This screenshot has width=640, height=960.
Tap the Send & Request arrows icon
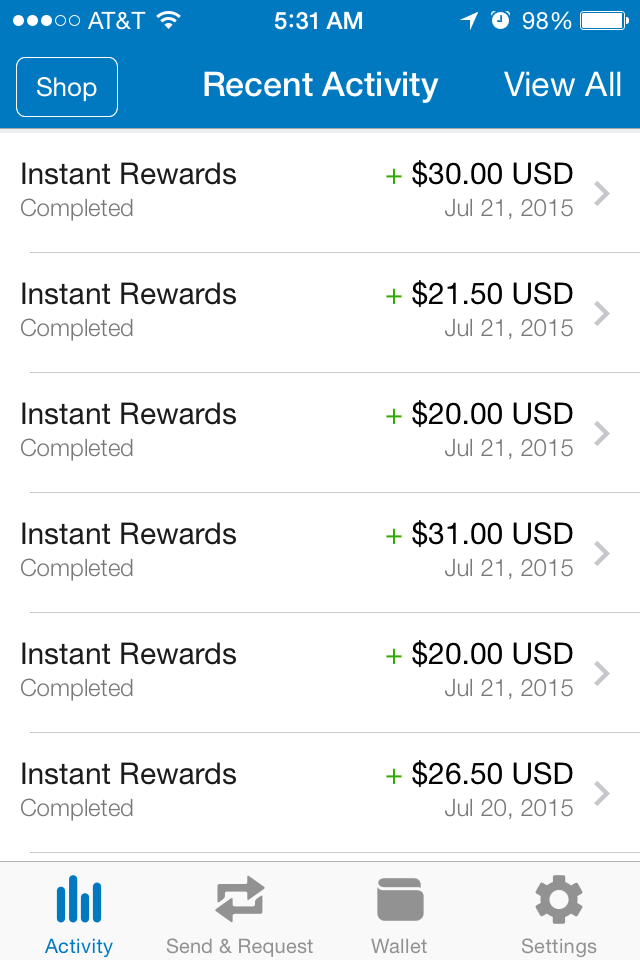tap(239, 899)
